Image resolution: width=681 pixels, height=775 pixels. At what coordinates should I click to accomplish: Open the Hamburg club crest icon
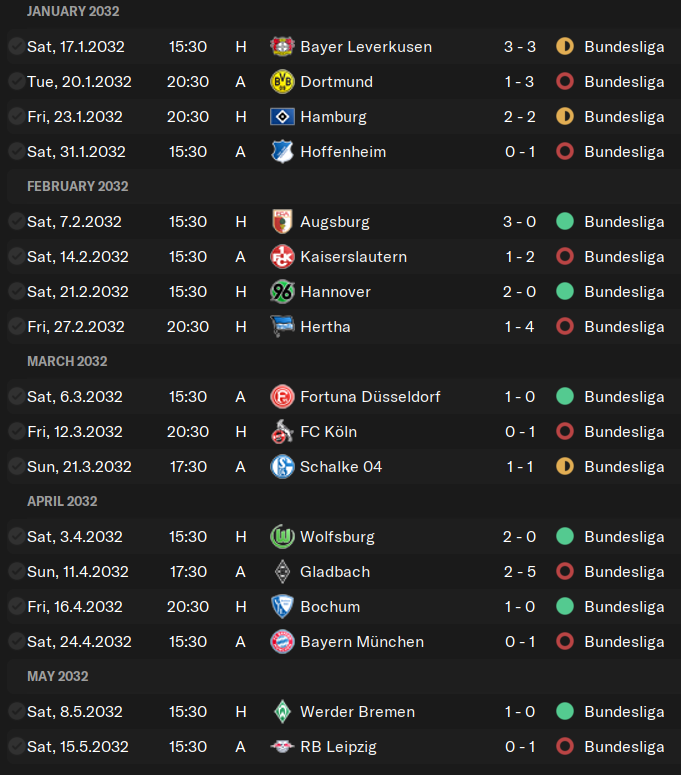pyautogui.click(x=282, y=117)
